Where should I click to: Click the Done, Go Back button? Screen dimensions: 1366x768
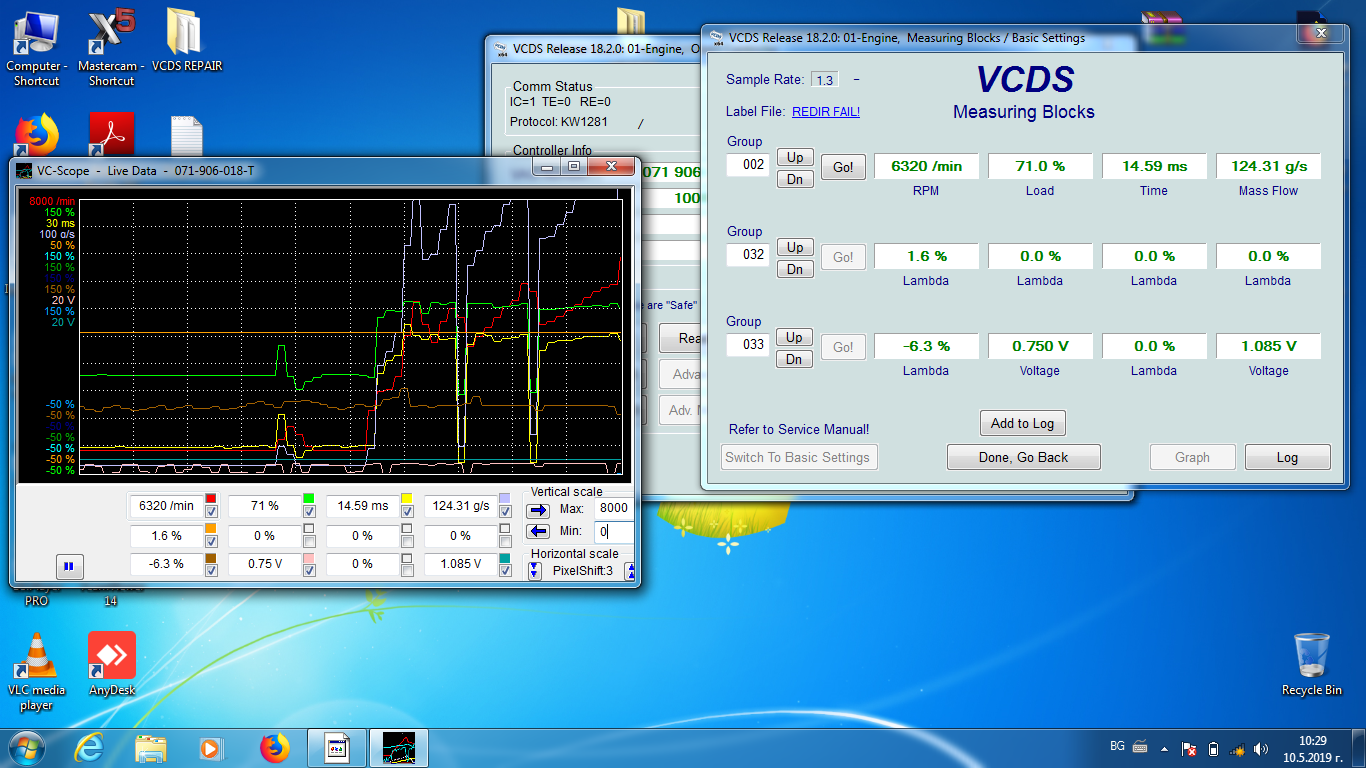pyautogui.click(x=1023, y=457)
